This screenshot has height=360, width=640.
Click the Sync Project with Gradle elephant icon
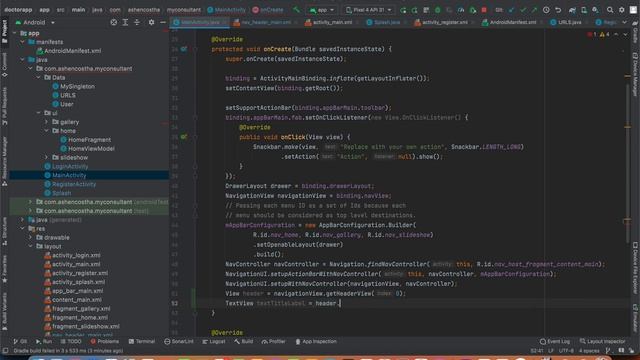tap(572, 10)
